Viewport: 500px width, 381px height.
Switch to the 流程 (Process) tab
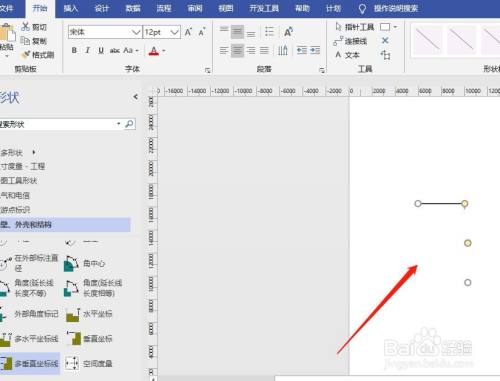click(164, 8)
